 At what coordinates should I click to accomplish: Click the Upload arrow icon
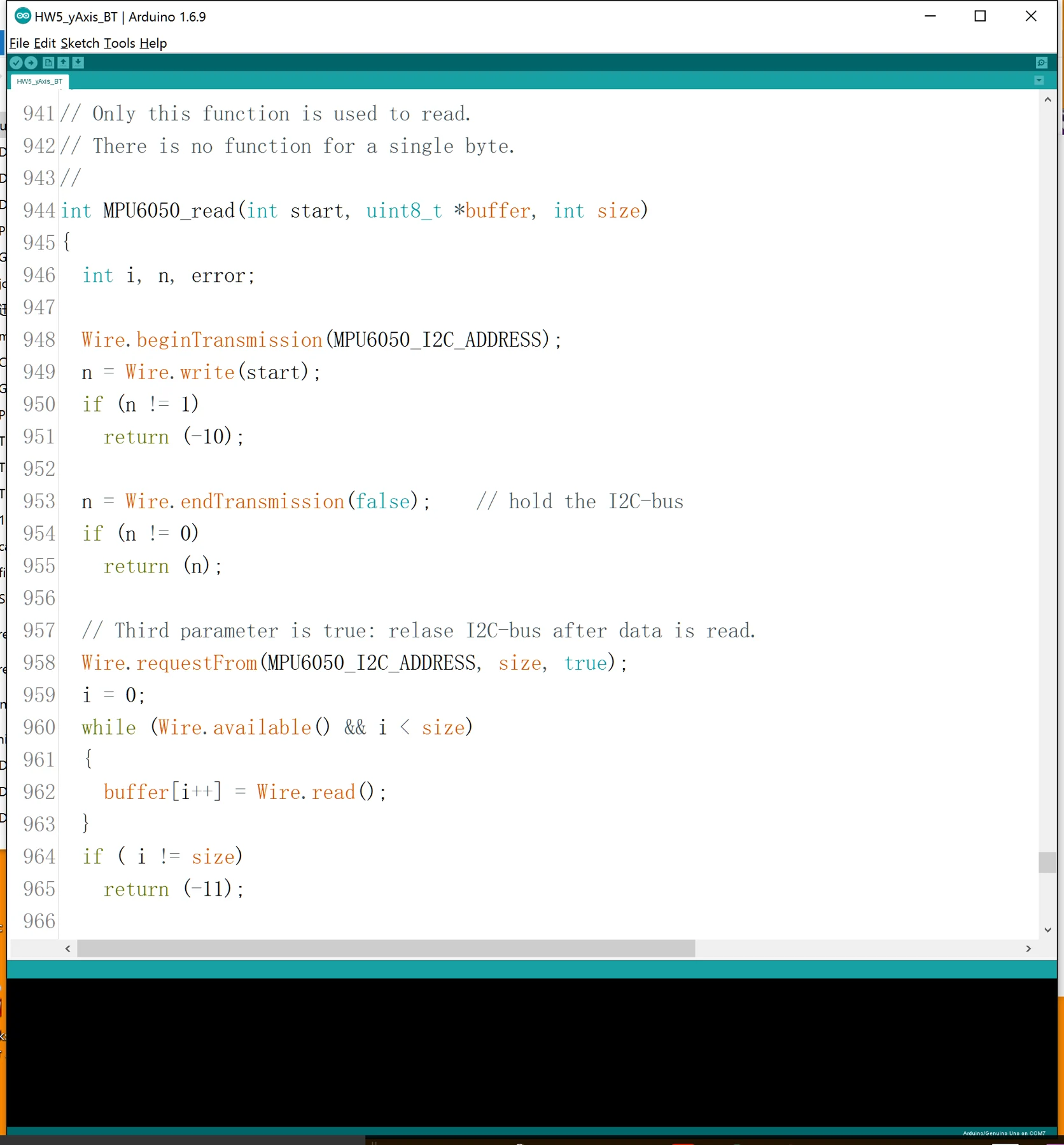click(31, 62)
